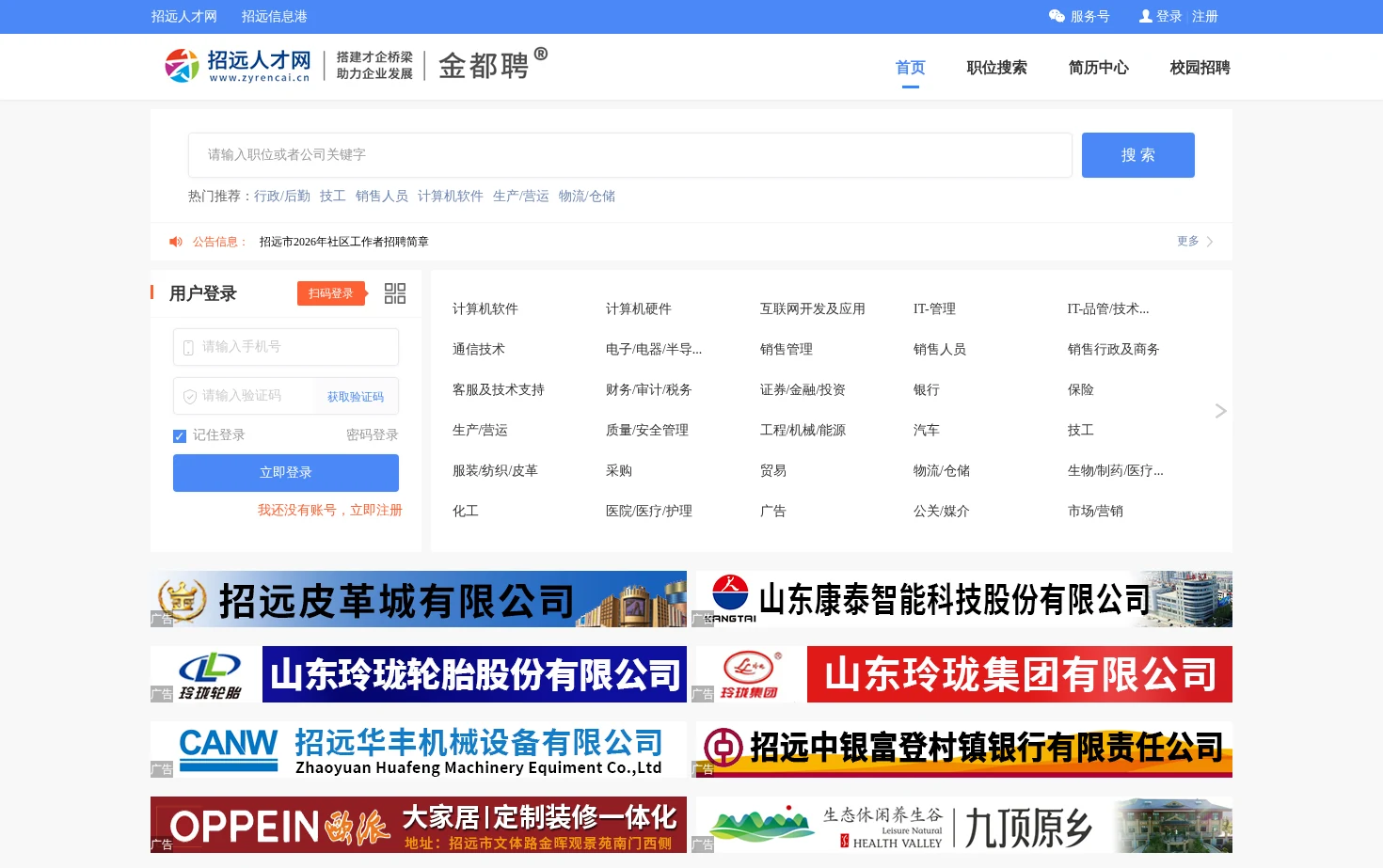Click the 登录 link in top bar
Screen dimensions: 1383x868
(x=1169, y=16)
